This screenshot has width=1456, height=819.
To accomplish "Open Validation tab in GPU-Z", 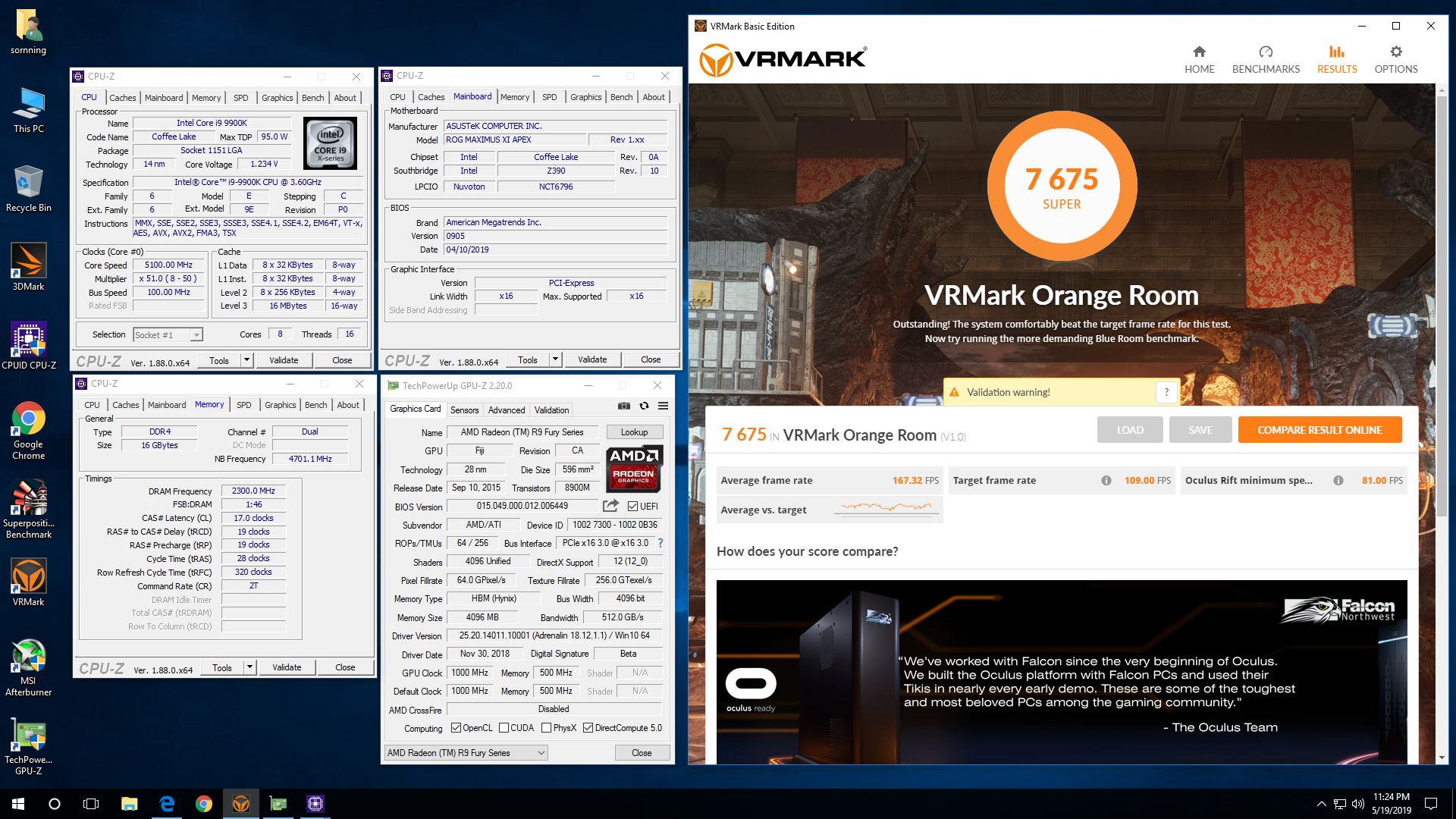I will click(x=551, y=409).
